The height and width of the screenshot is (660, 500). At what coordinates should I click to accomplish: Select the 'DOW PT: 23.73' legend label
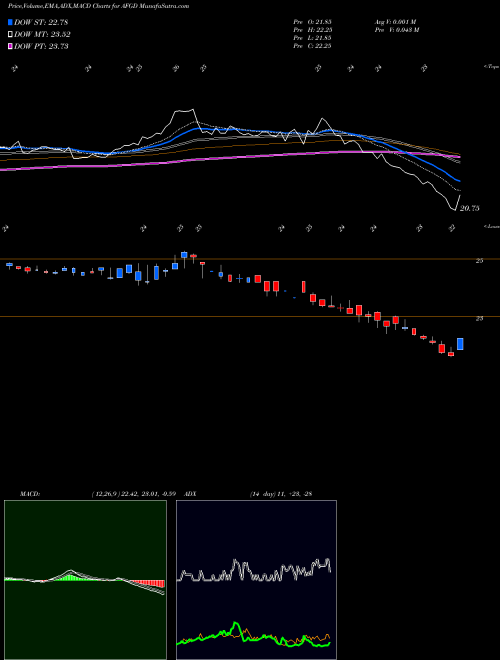(x=41, y=46)
